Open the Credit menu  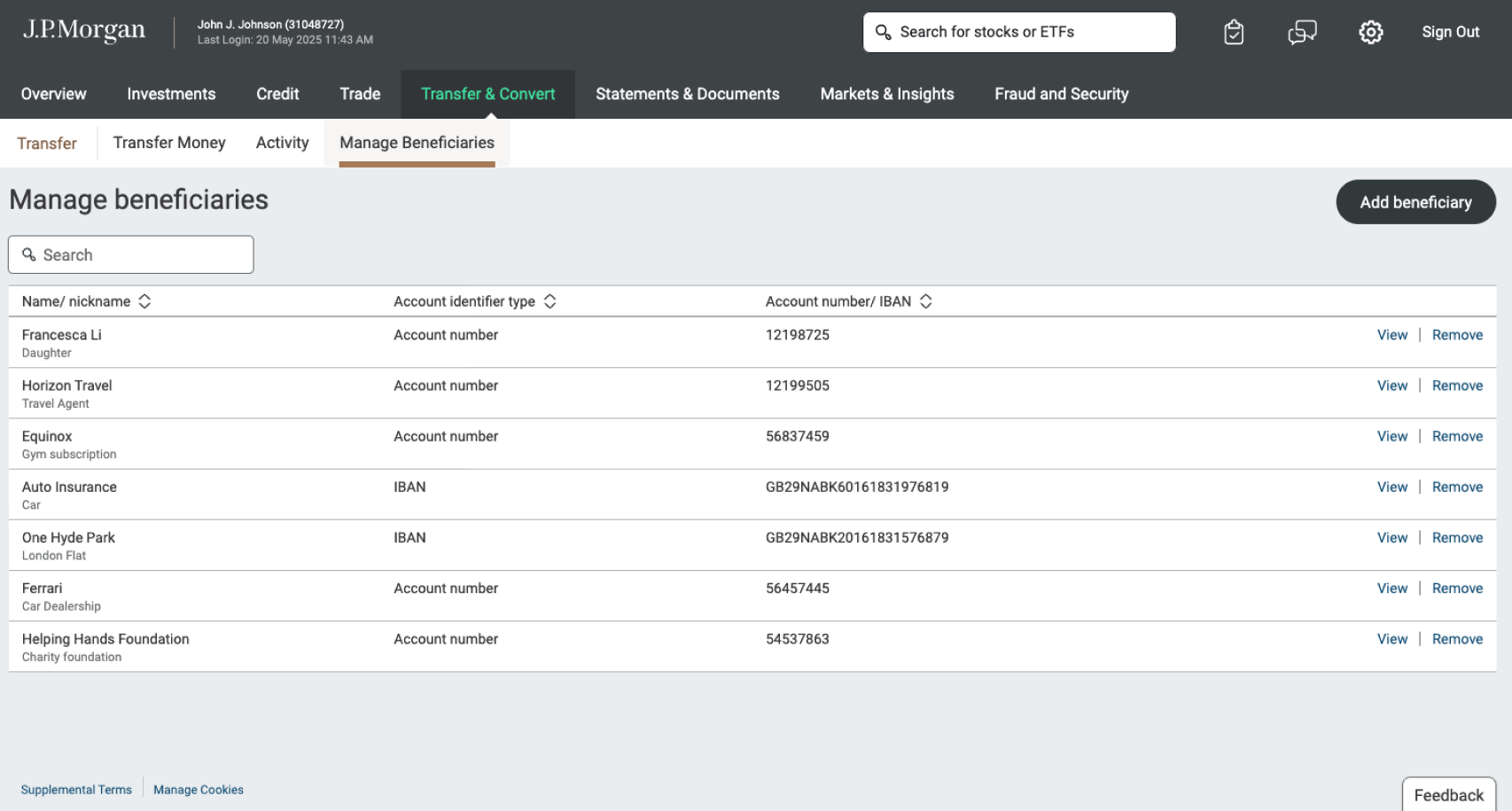click(x=277, y=94)
